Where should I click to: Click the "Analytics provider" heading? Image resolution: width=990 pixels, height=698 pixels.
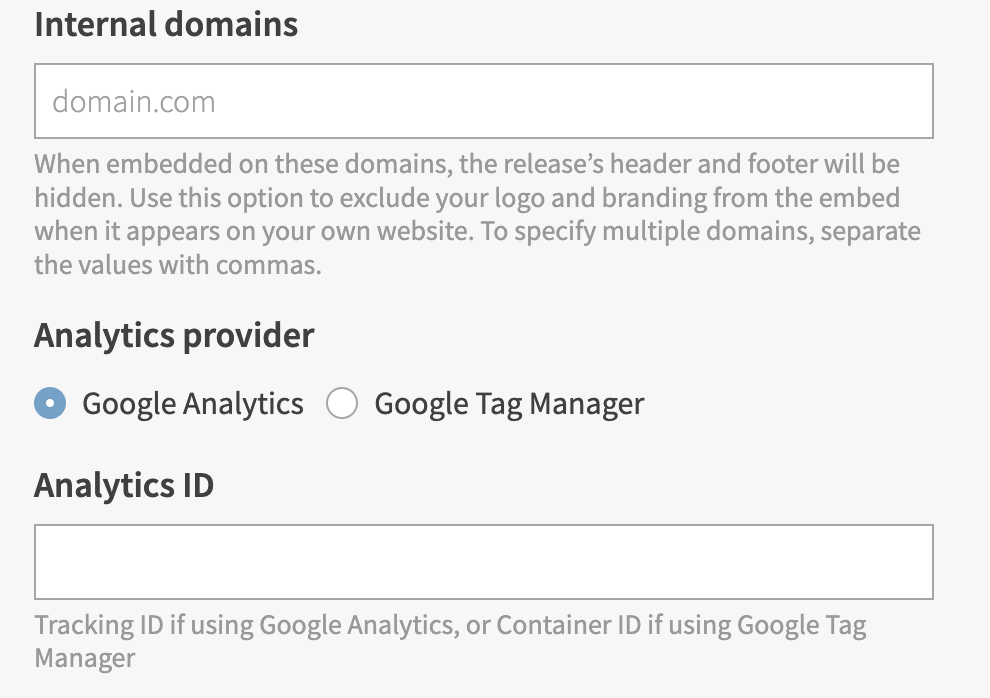coord(174,336)
